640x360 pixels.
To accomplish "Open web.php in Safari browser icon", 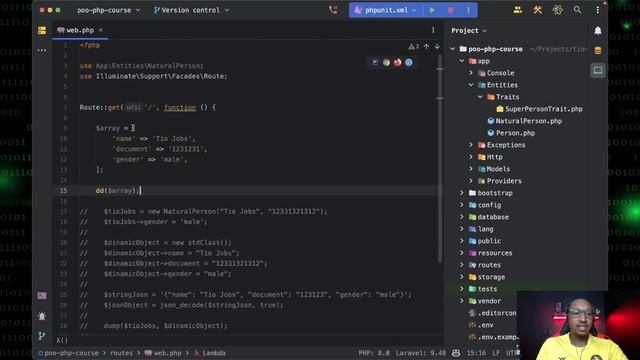I will 409,62.
